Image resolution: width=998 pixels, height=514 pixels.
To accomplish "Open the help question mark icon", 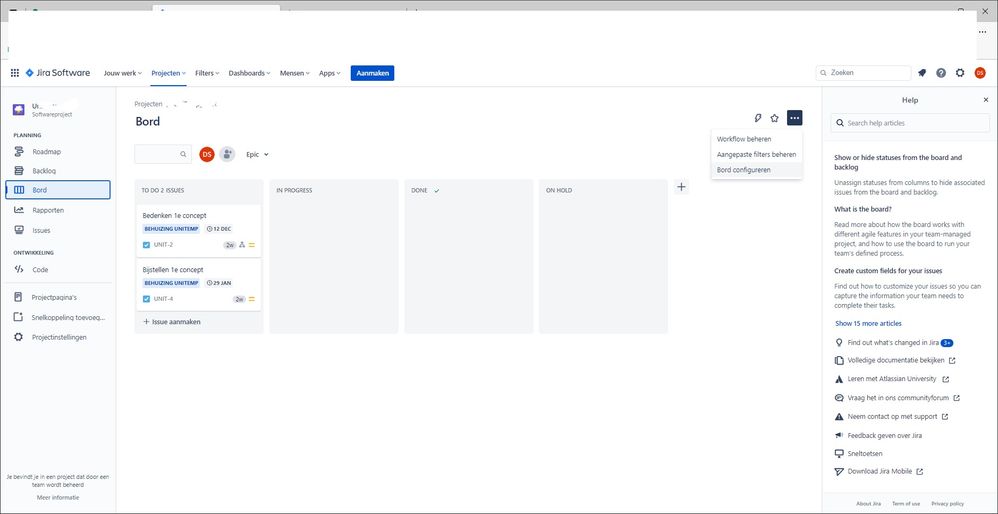I will [x=941, y=73].
